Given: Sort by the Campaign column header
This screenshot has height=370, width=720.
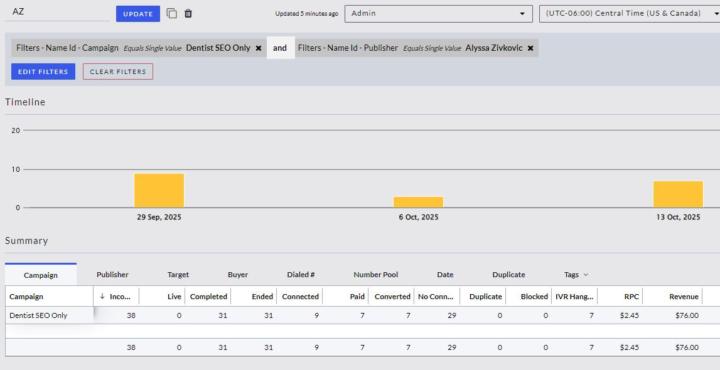Looking at the screenshot, I should tap(26, 297).
